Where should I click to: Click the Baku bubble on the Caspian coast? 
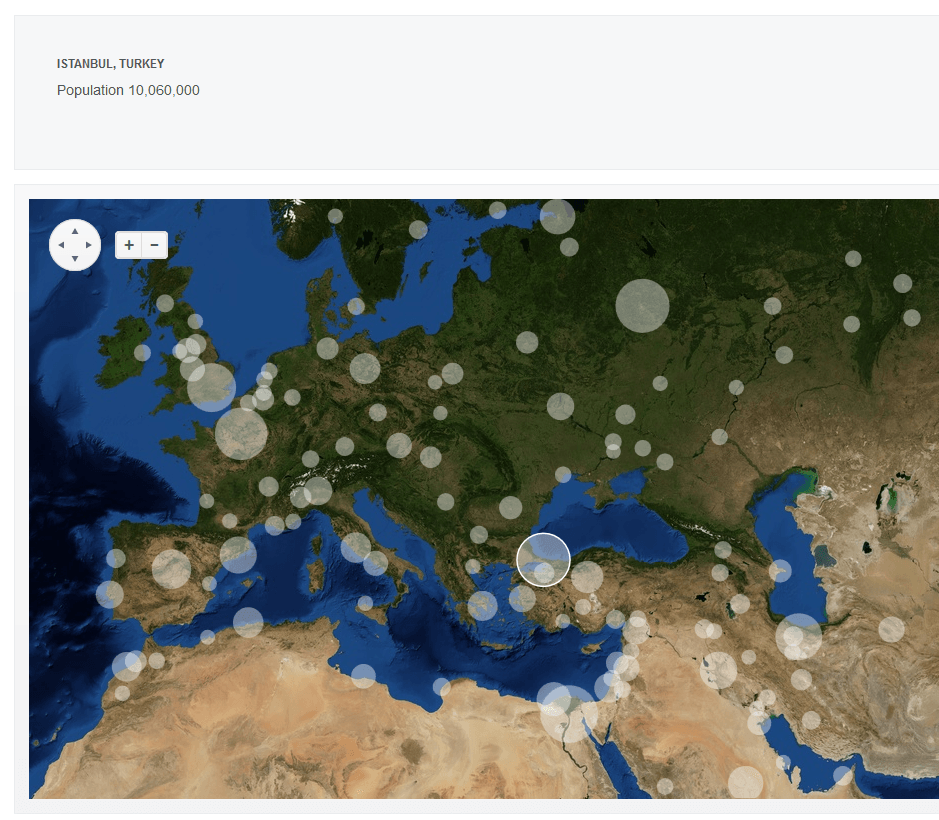tap(780, 571)
